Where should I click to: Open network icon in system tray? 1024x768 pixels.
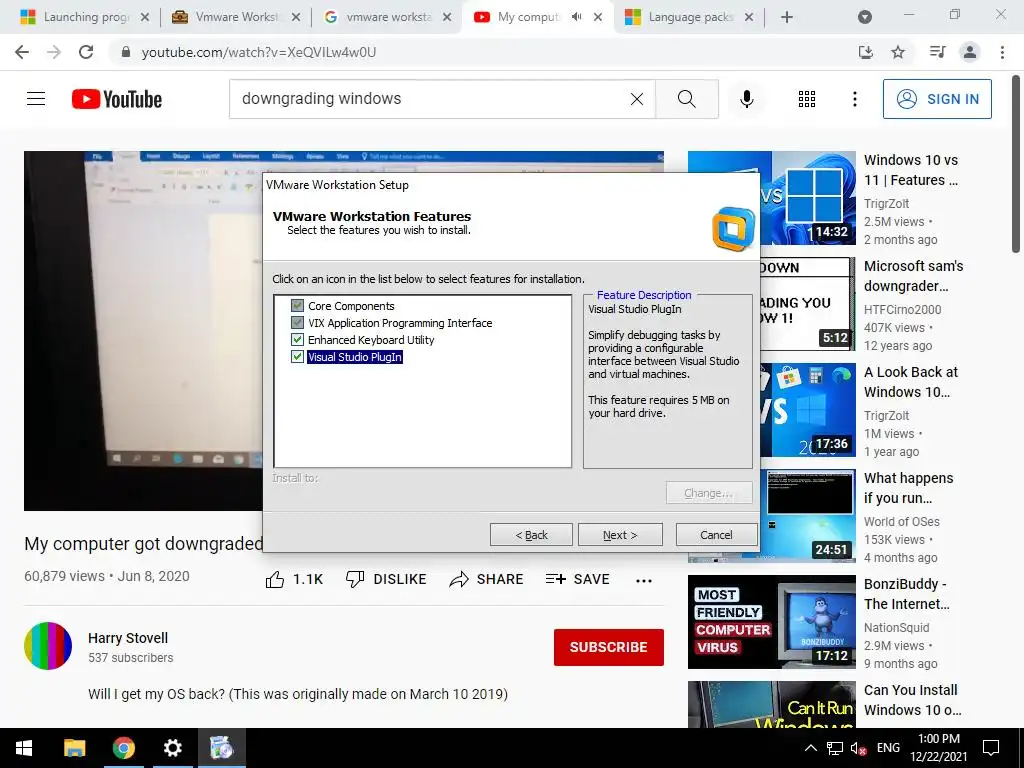pyautogui.click(x=835, y=748)
